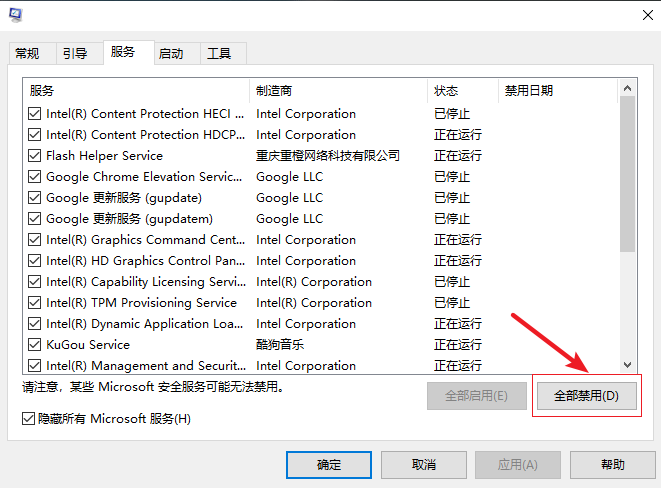Toggle 隐藏所有 Microsoft 服务 checkbox
This screenshot has height=488, width=661.
28,418
